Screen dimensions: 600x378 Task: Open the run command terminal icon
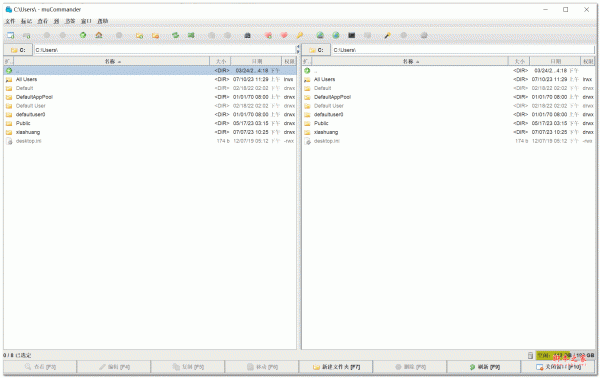click(352, 36)
